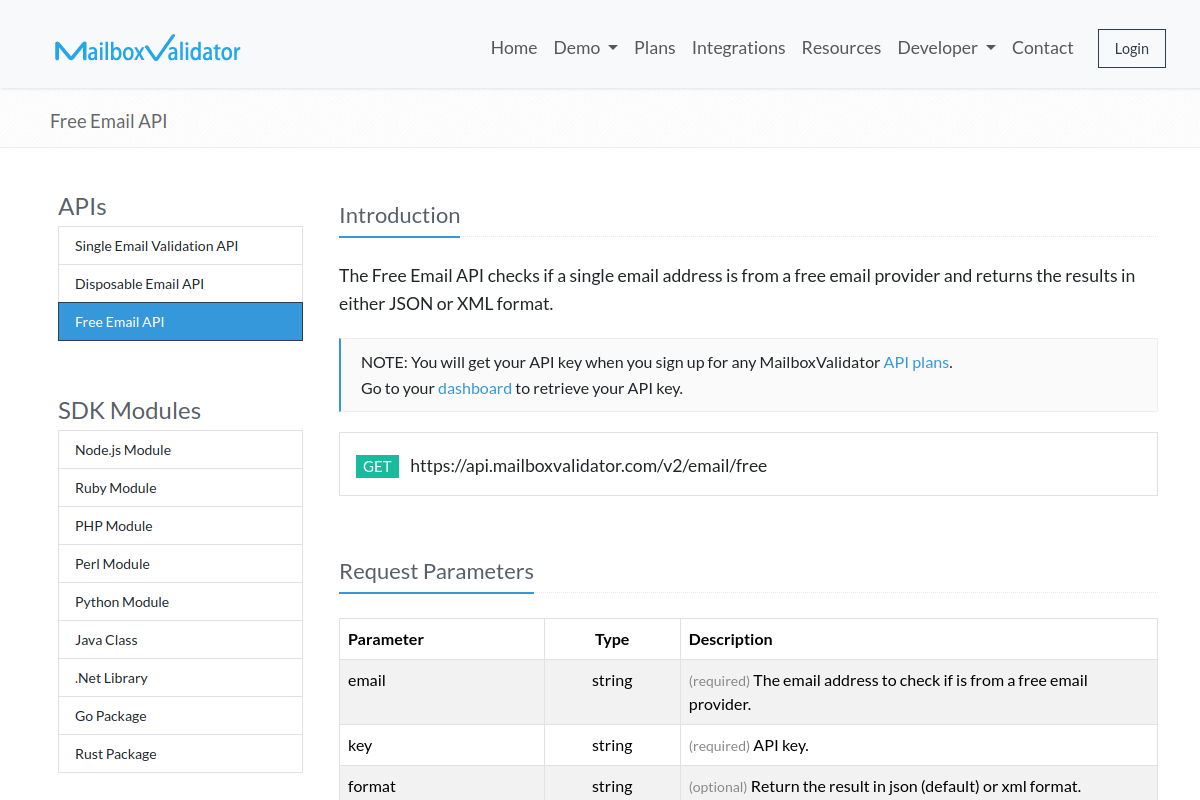Click the Free Email API page title
Screen dimensions: 1200x800
tap(109, 121)
